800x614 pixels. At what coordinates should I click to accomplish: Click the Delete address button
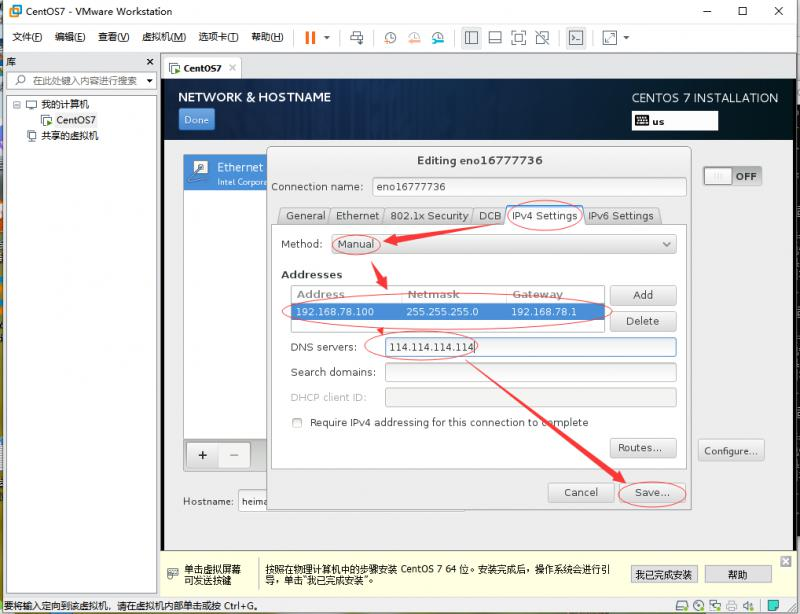point(643,321)
